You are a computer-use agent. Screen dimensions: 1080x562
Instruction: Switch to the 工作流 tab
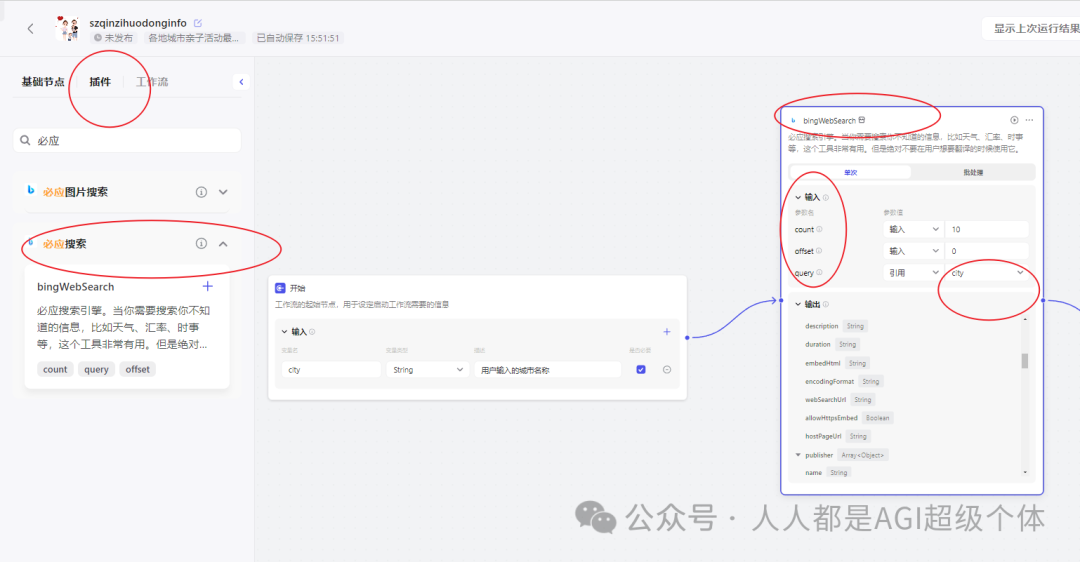coord(152,82)
